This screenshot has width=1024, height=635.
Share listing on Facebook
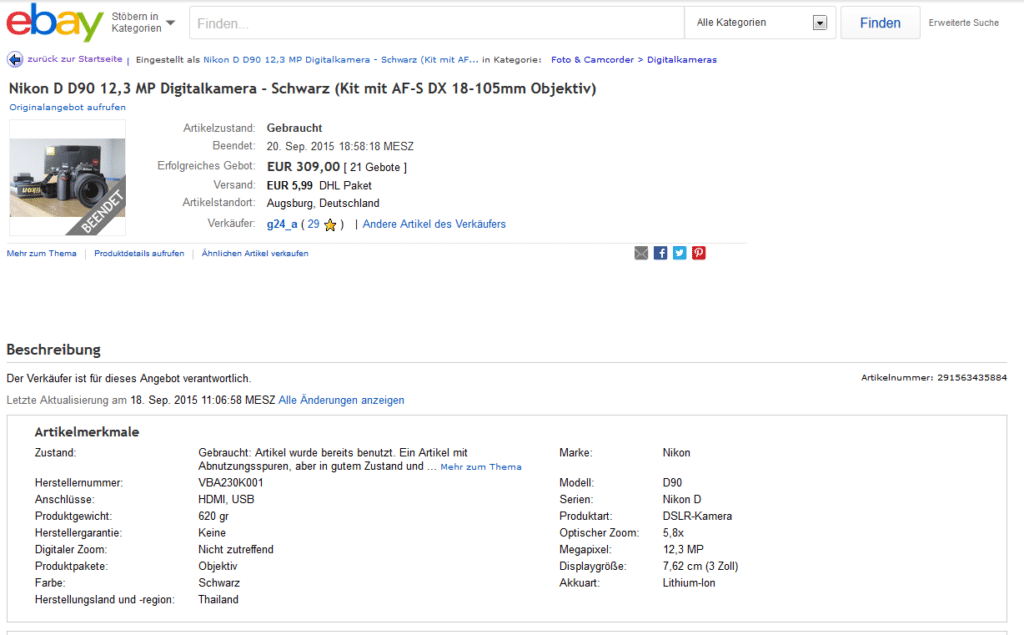(x=660, y=253)
